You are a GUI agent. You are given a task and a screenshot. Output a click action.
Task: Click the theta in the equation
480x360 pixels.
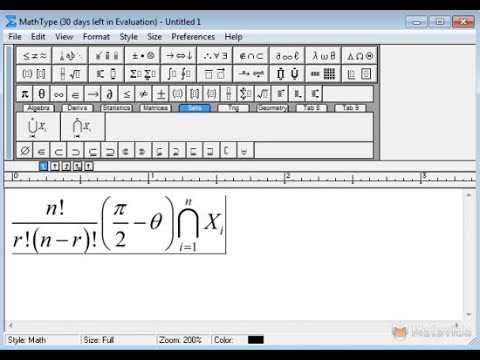pyautogui.click(x=156, y=222)
